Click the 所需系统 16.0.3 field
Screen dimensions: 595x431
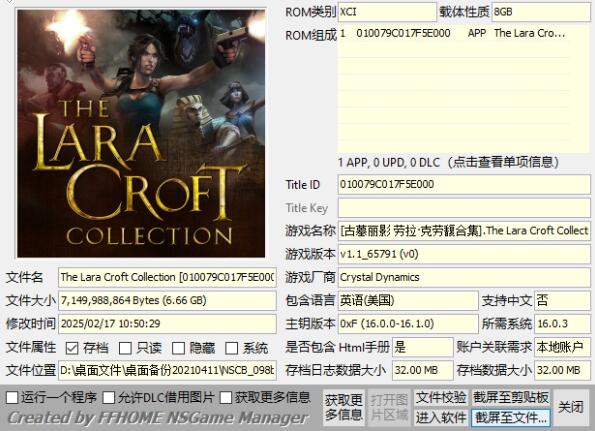(x=562, y=324)
